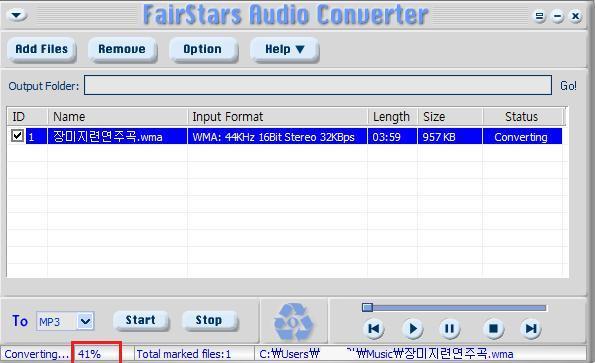
Task: Click the file path in status bar
Action: 386,354
